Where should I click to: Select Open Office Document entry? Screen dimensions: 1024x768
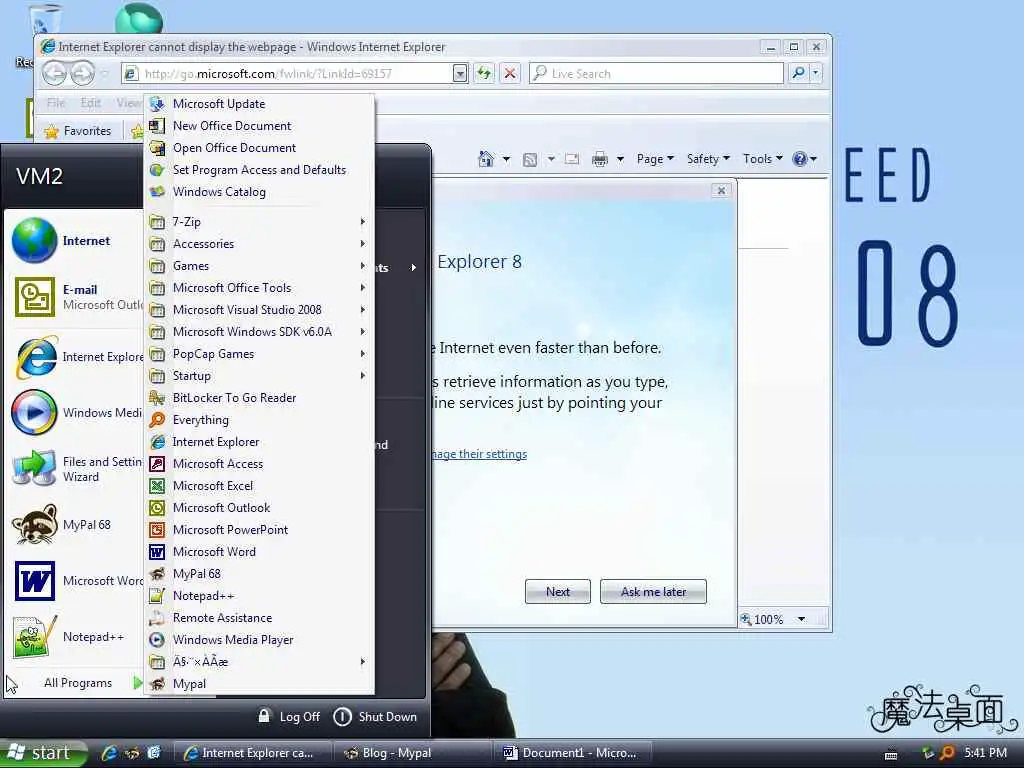click(x=259, y=148)
